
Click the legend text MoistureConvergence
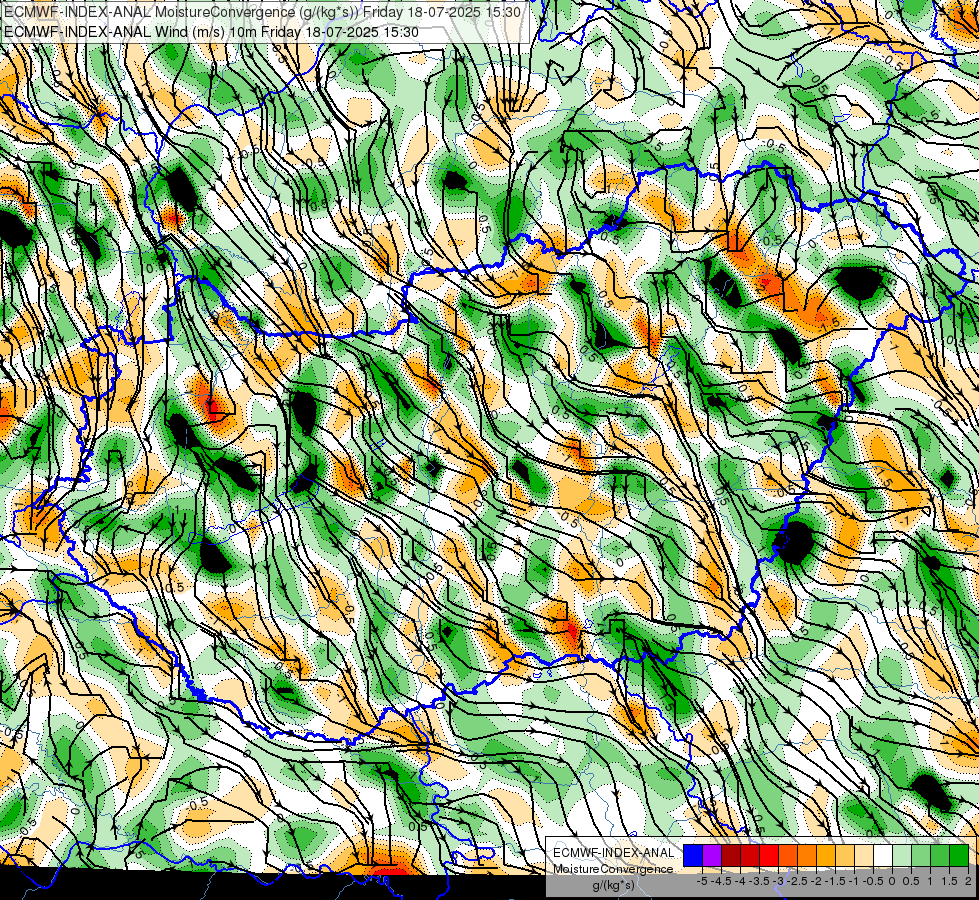tap(613, 869)
